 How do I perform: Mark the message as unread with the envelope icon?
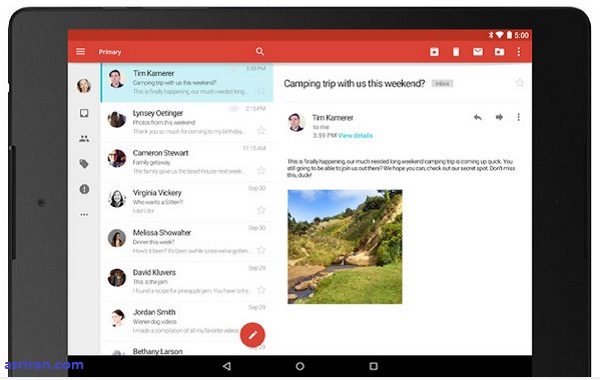click(478, 52)
